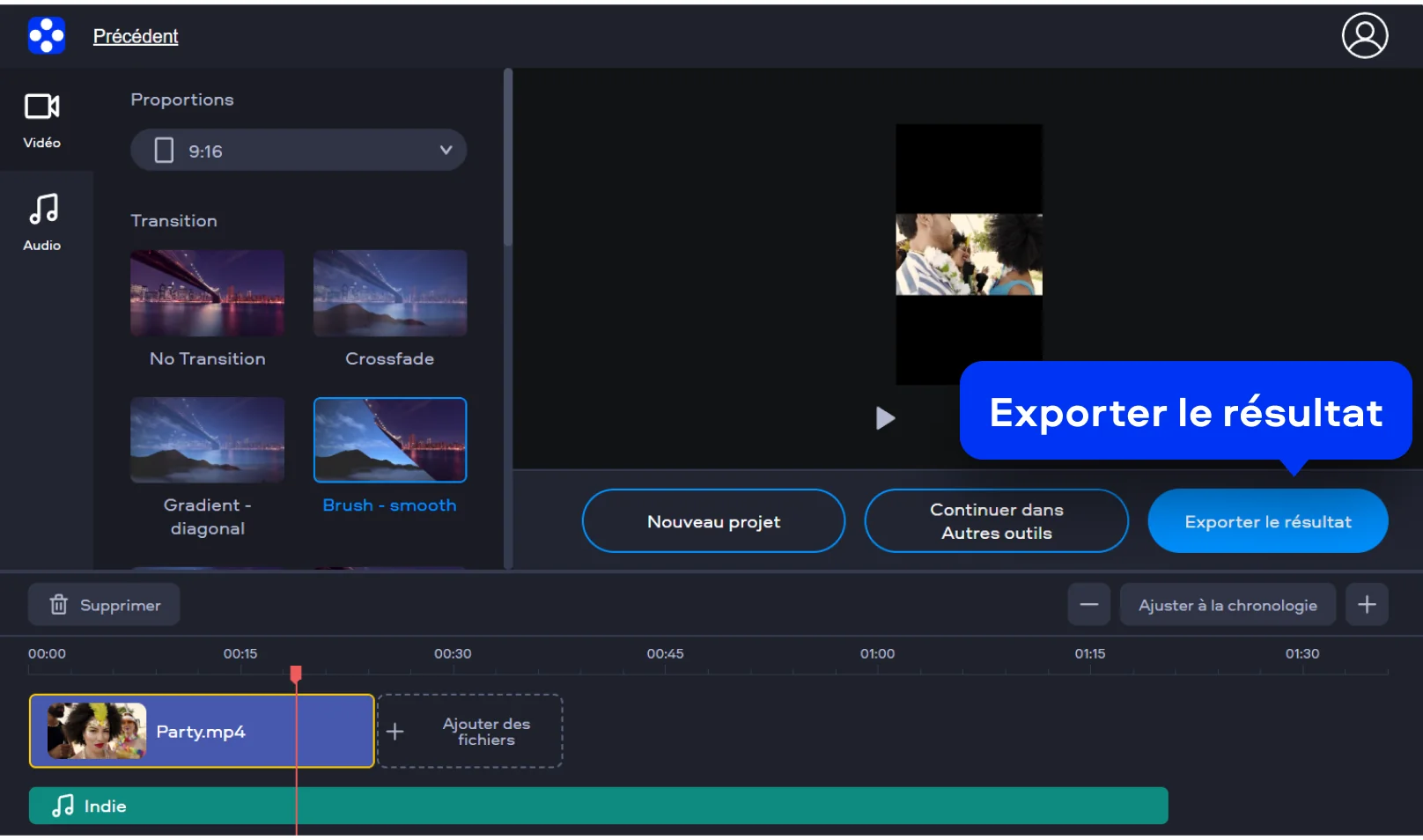1423x840 pixels.
Task: Zoom out timeline with minus icon
Action: click(1088, 605)
